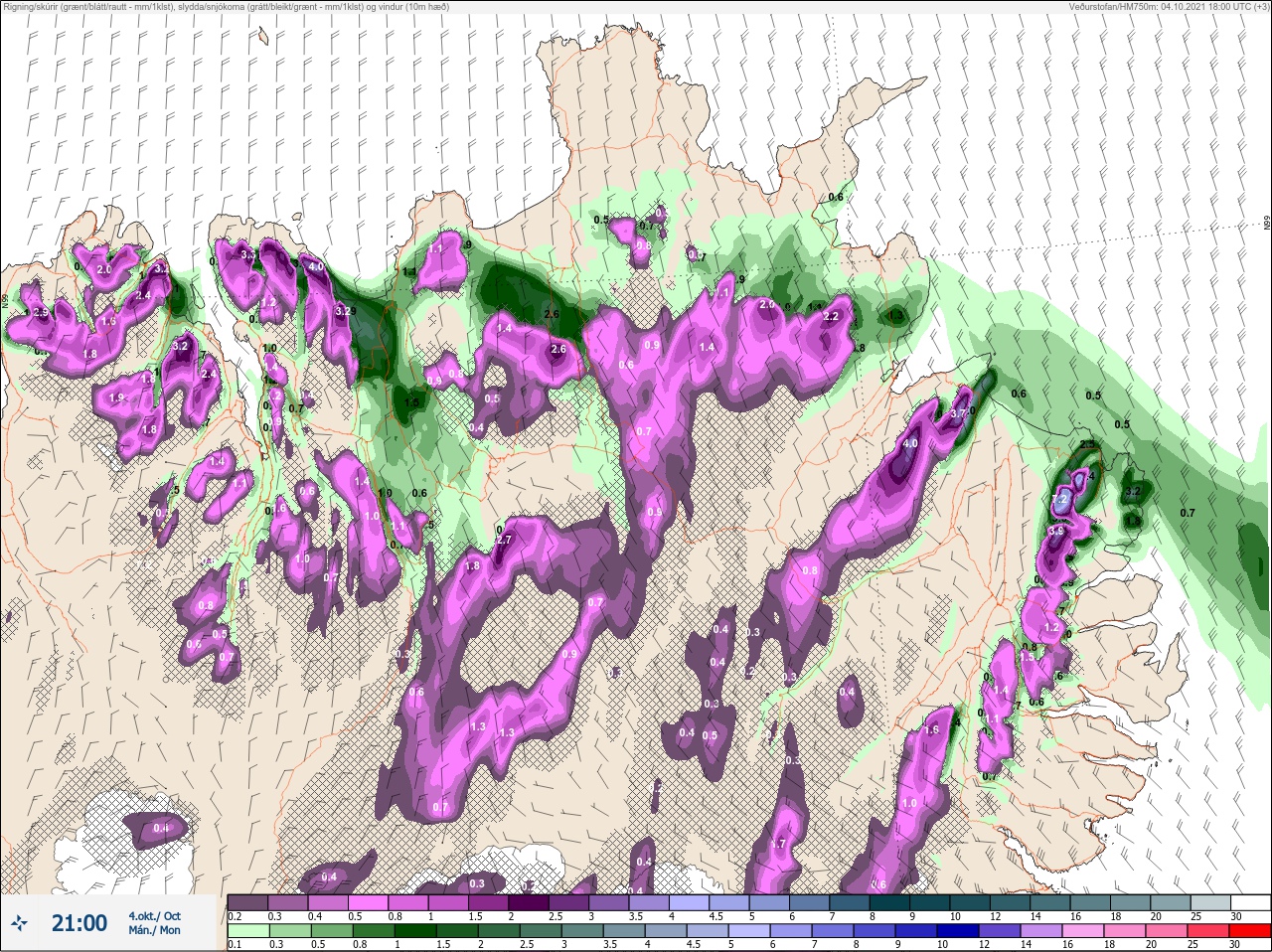The height and width of the screenshot is (952, 1272).
Task: Click the white 30 swatch on snow scale
Action: pos(1250,902)
